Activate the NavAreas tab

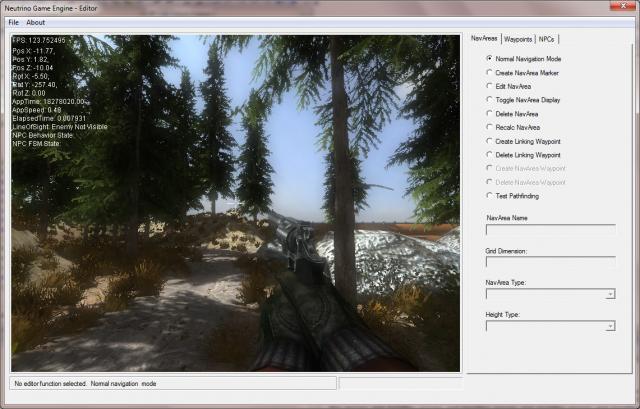484,38
